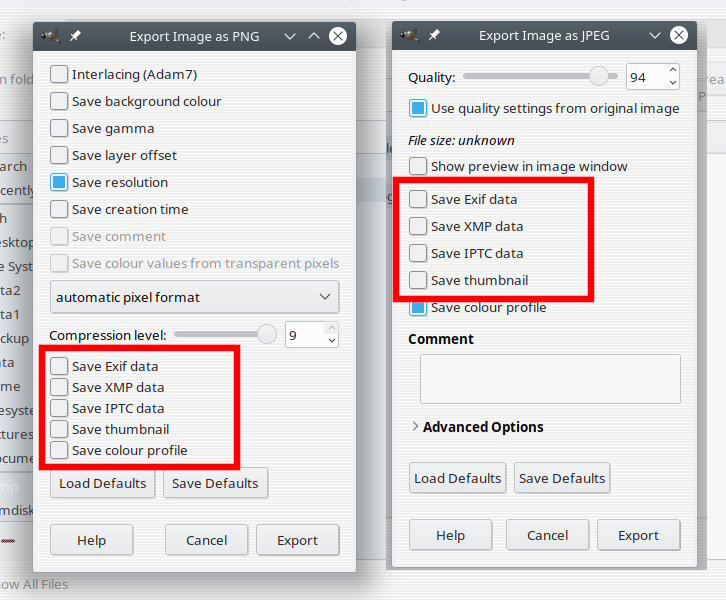Untick Save resolution in PNG dialog

click(x=60, y=182)
